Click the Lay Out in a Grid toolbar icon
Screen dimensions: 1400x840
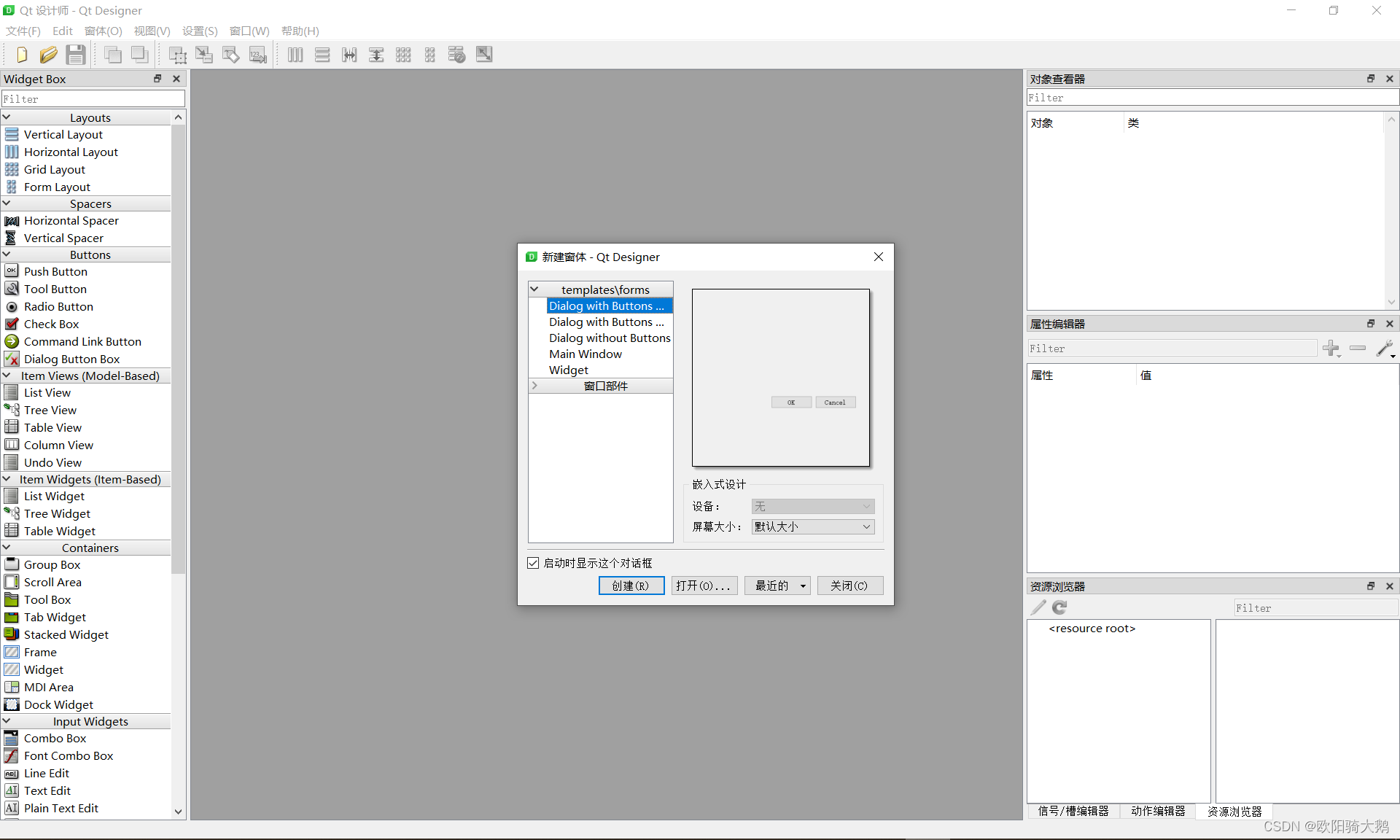403,54
